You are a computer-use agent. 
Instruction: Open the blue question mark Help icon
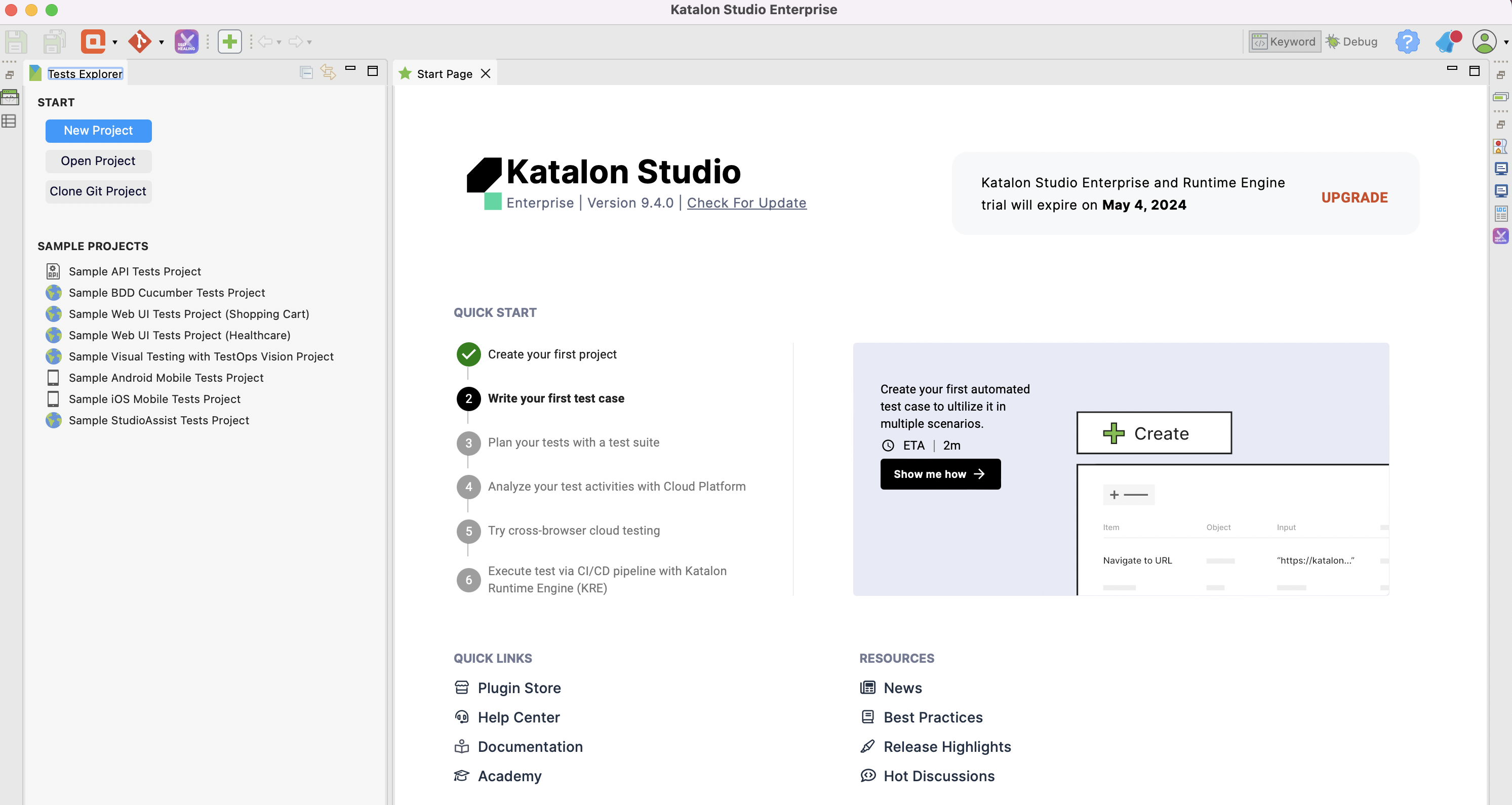tap(1407, 42)
